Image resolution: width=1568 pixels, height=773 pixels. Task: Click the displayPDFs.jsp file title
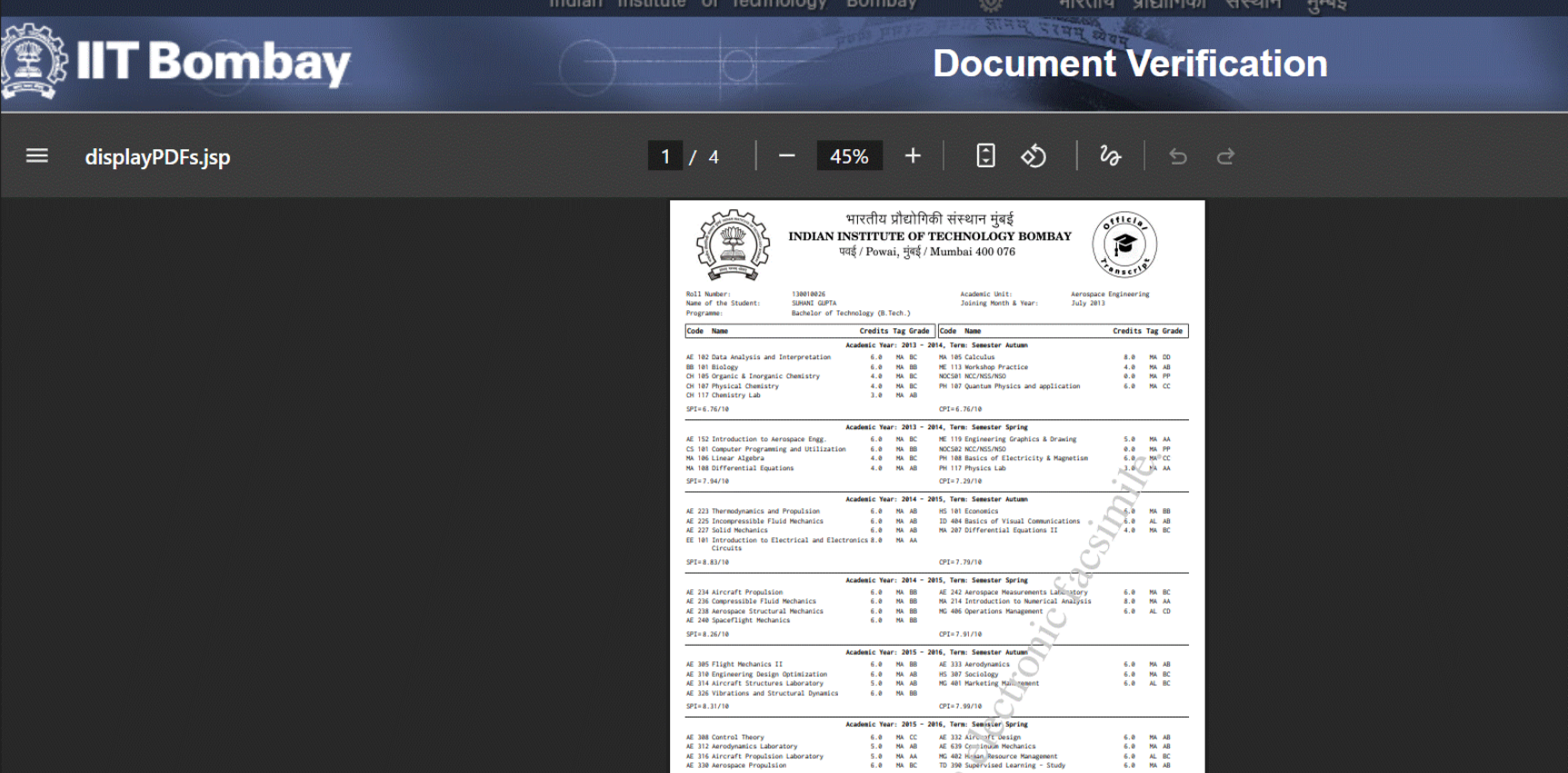157,156
